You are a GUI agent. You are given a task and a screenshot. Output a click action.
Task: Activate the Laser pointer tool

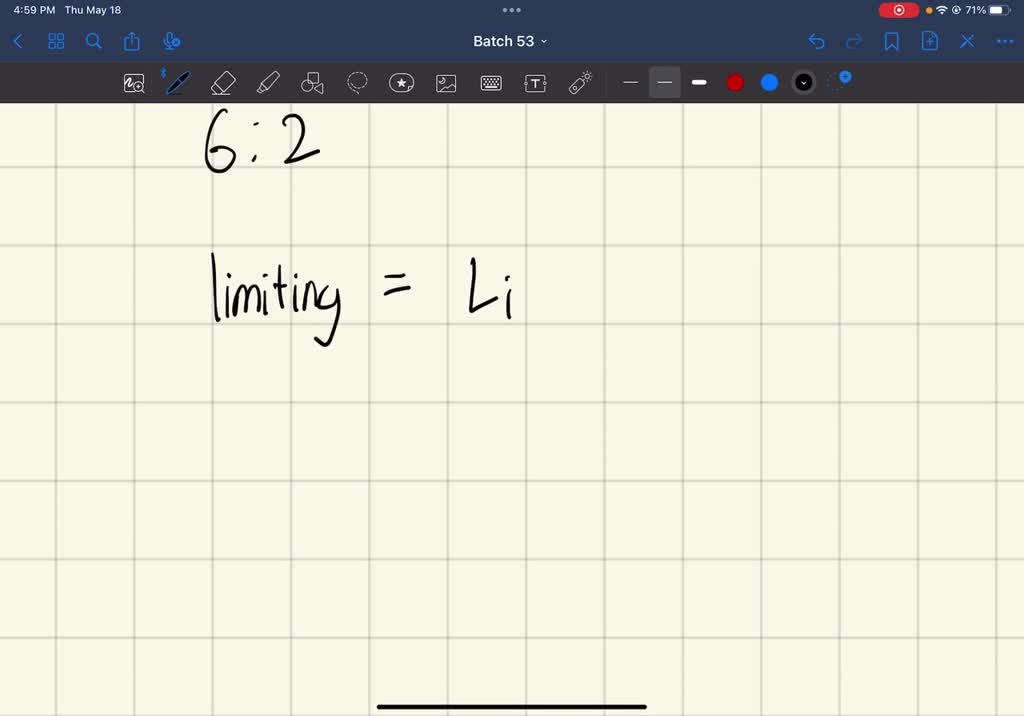coord(581,83)
